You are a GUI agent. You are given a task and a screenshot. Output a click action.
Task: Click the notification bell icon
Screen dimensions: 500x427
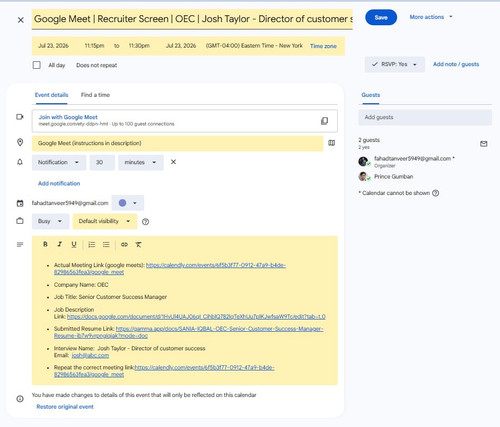(20, 162)
